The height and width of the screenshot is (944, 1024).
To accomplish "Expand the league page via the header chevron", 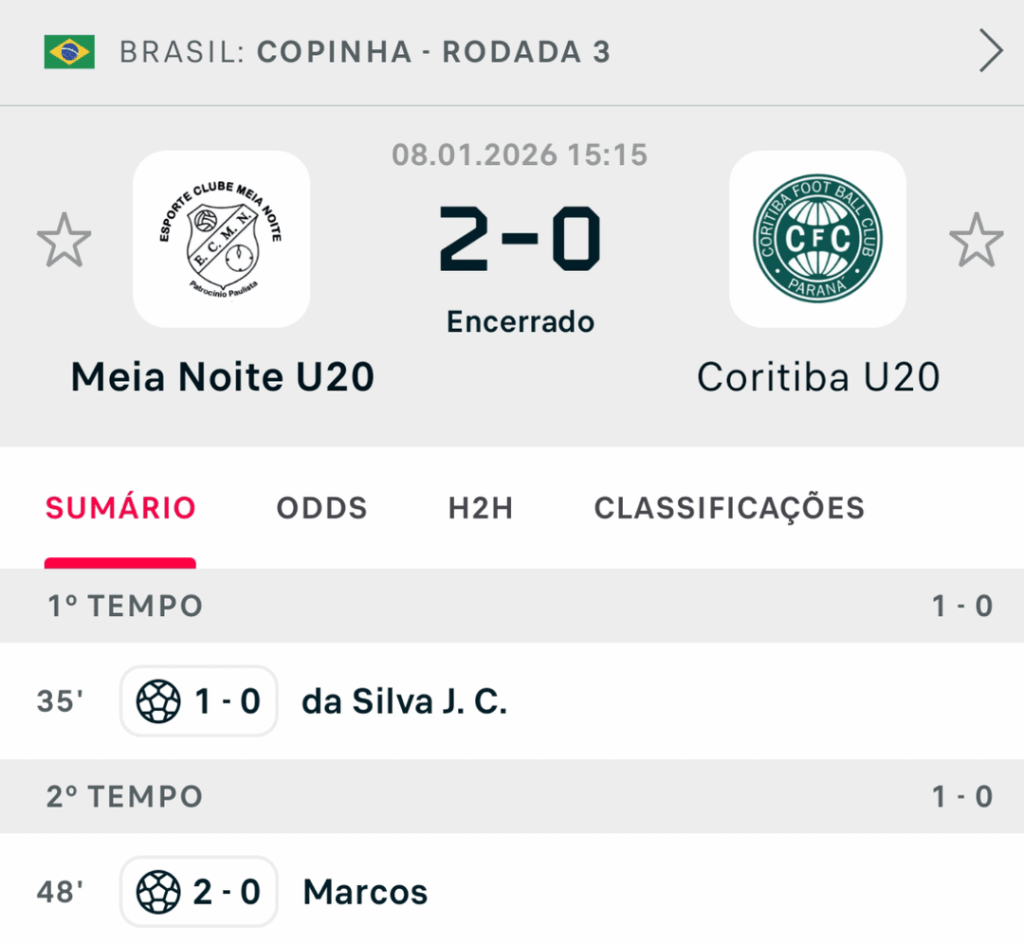I will point(989,48).
